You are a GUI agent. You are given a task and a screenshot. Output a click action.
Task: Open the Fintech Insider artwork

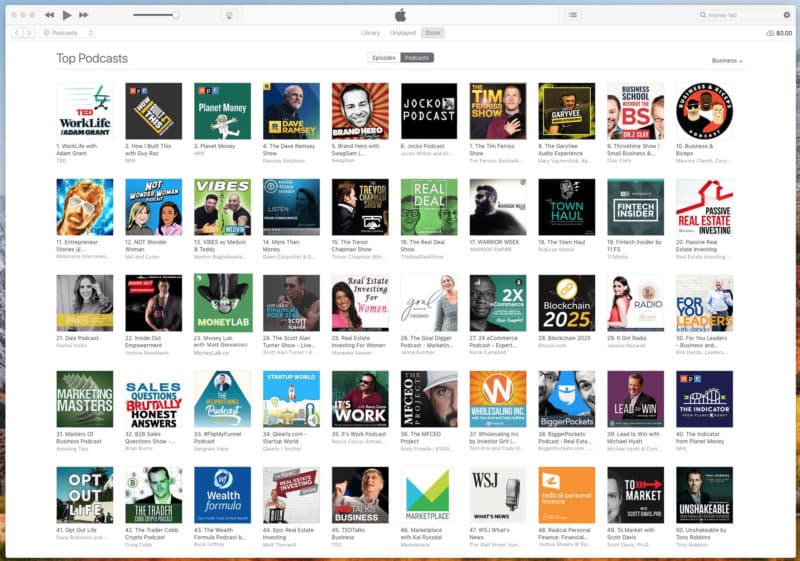636,207
